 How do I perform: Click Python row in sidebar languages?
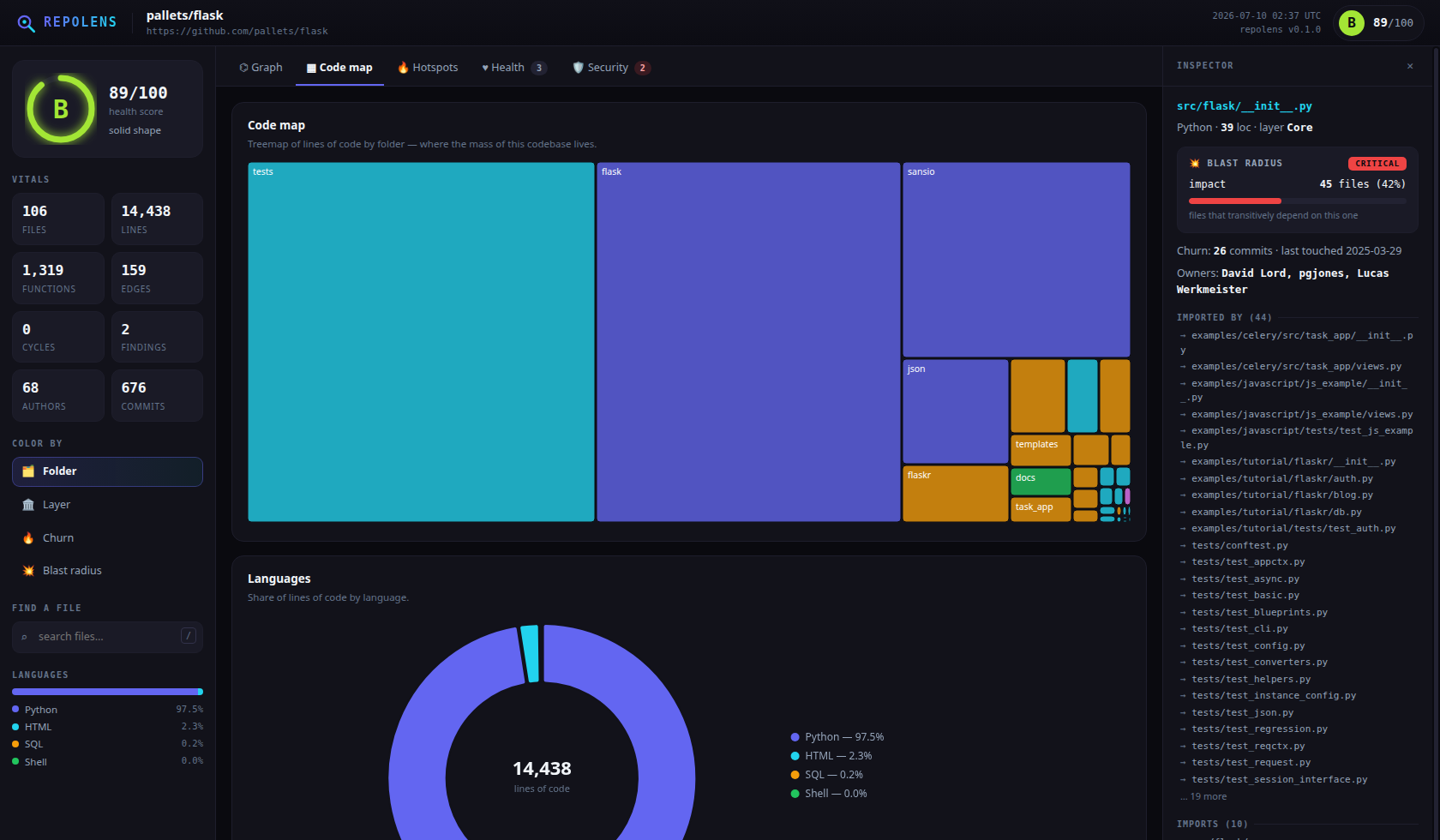(x=107, y=710)
